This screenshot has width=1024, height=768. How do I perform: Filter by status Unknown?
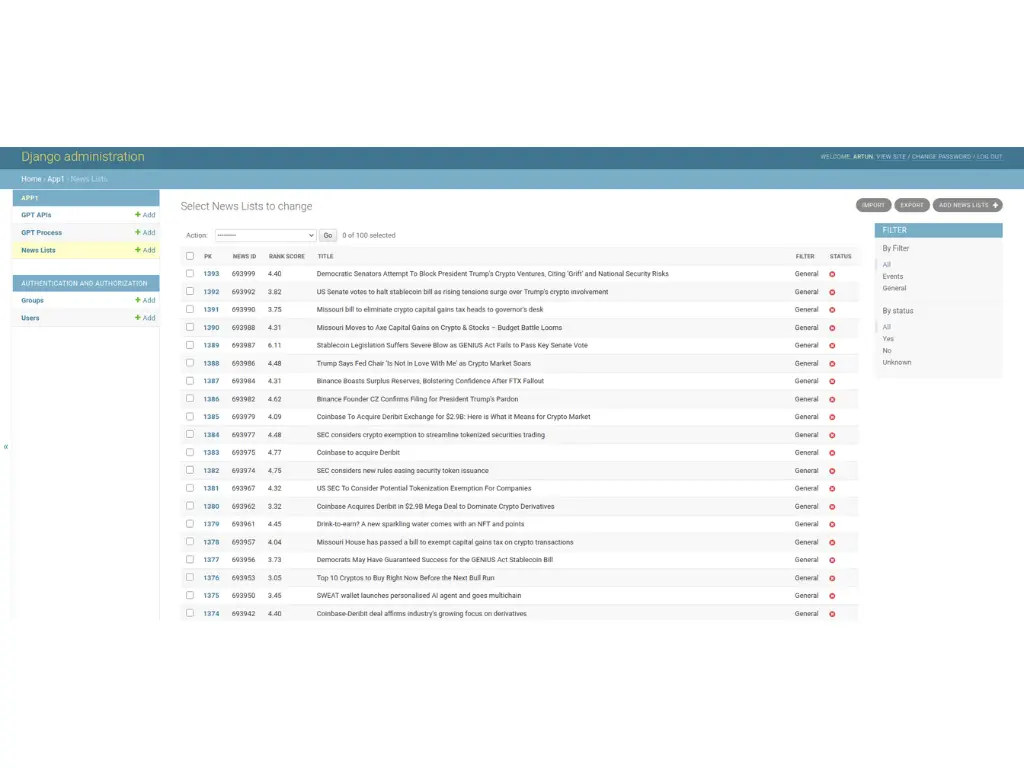coord(896,363)
